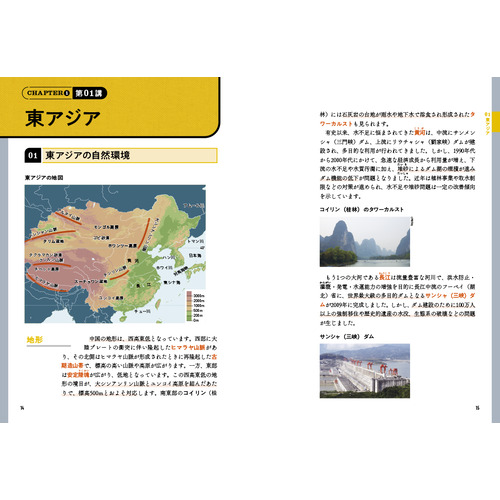Click the East Asia relief map image

click(x=115, y=254)
